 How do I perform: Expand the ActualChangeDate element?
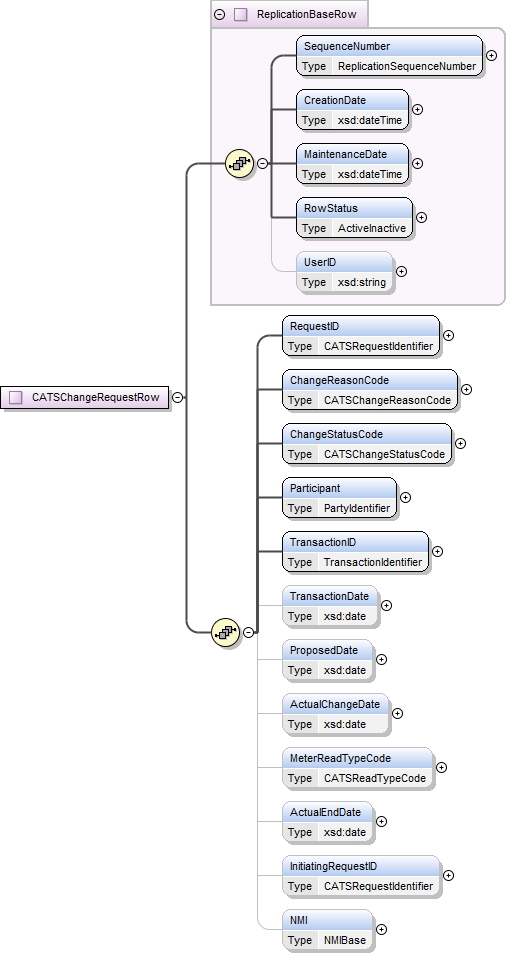(x=397, y=713)
